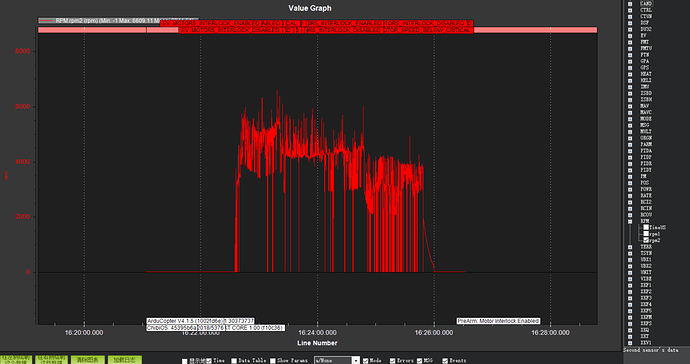
Task: Toggle the Time checkbox in bottom bar
Action: (209, 360)
